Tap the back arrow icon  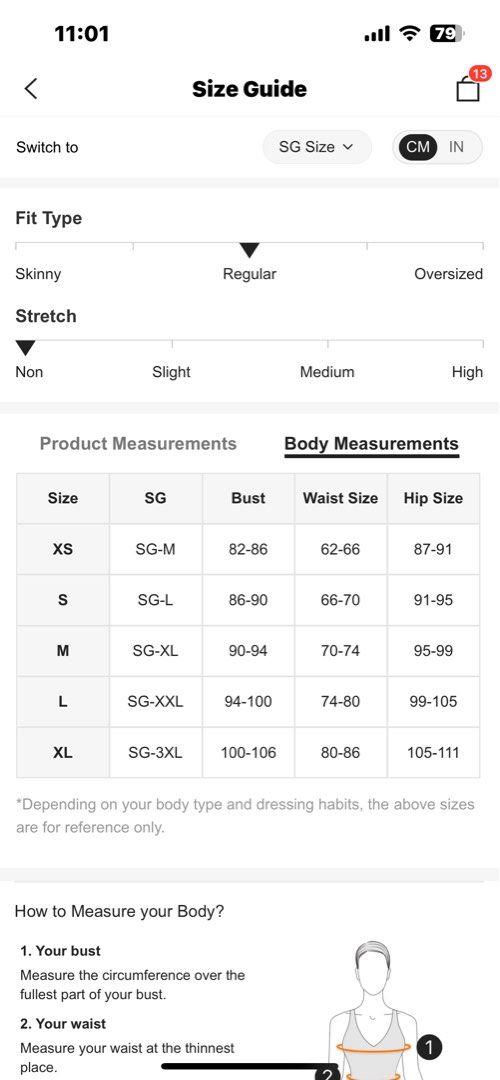pyautogui.click(x=30, y=88)
